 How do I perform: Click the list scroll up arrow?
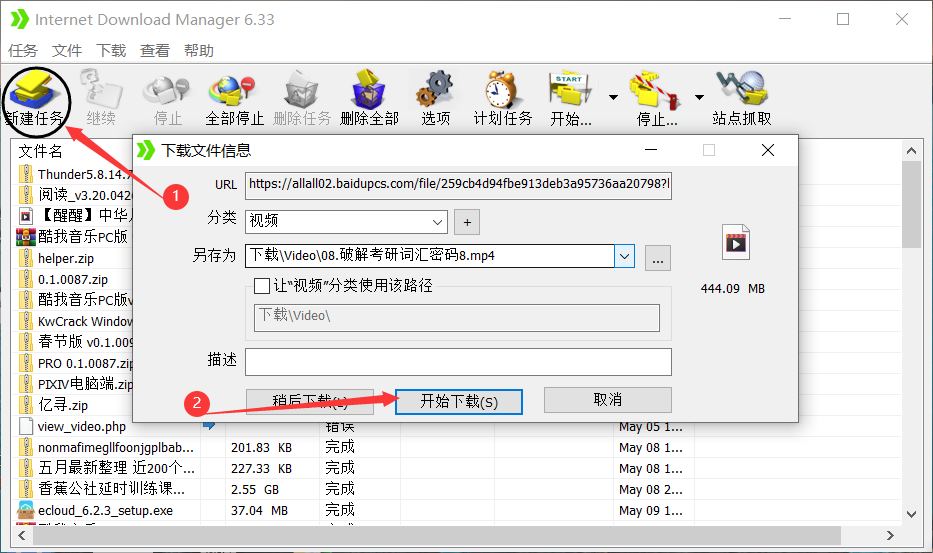[911, 151]
